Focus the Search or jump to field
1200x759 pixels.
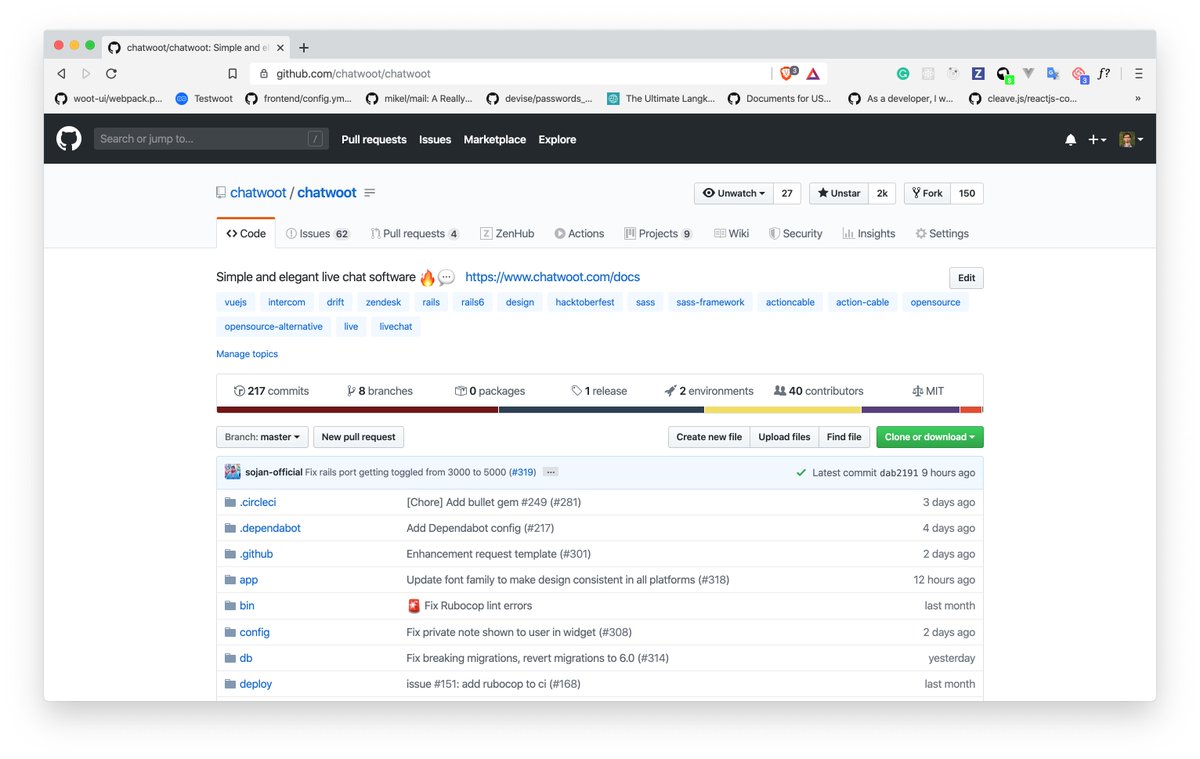click(x=211, y=139)
